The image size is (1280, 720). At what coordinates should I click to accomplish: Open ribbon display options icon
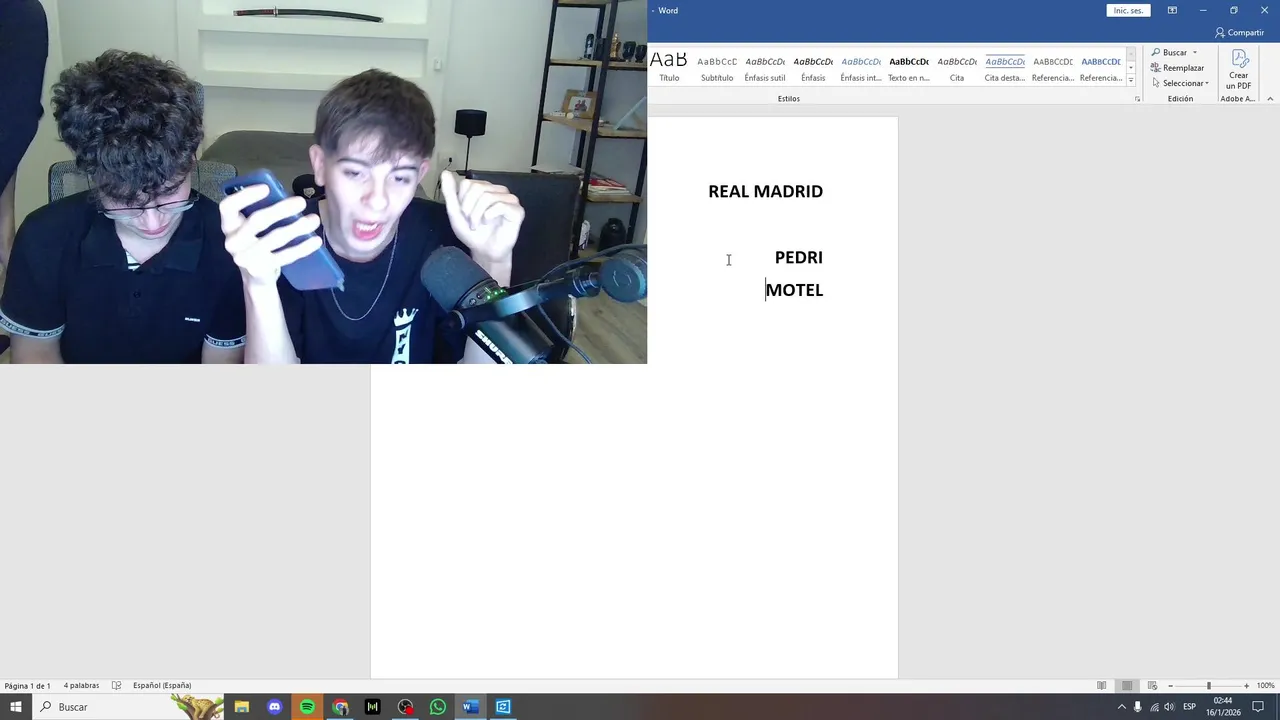pos(1172,10)
